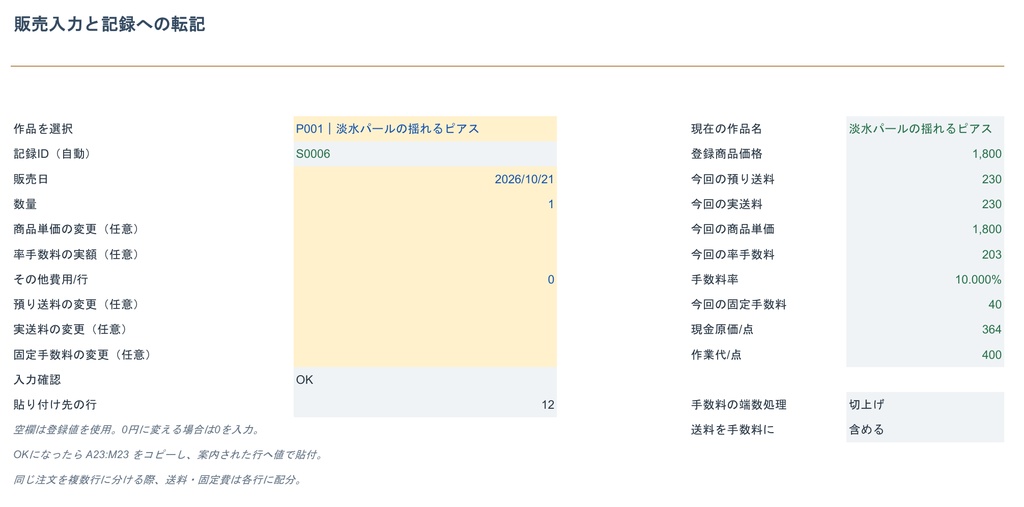Click the 今回の預り送料 label
Viewport: 1024px width, 507px height.
coord(733,179)
